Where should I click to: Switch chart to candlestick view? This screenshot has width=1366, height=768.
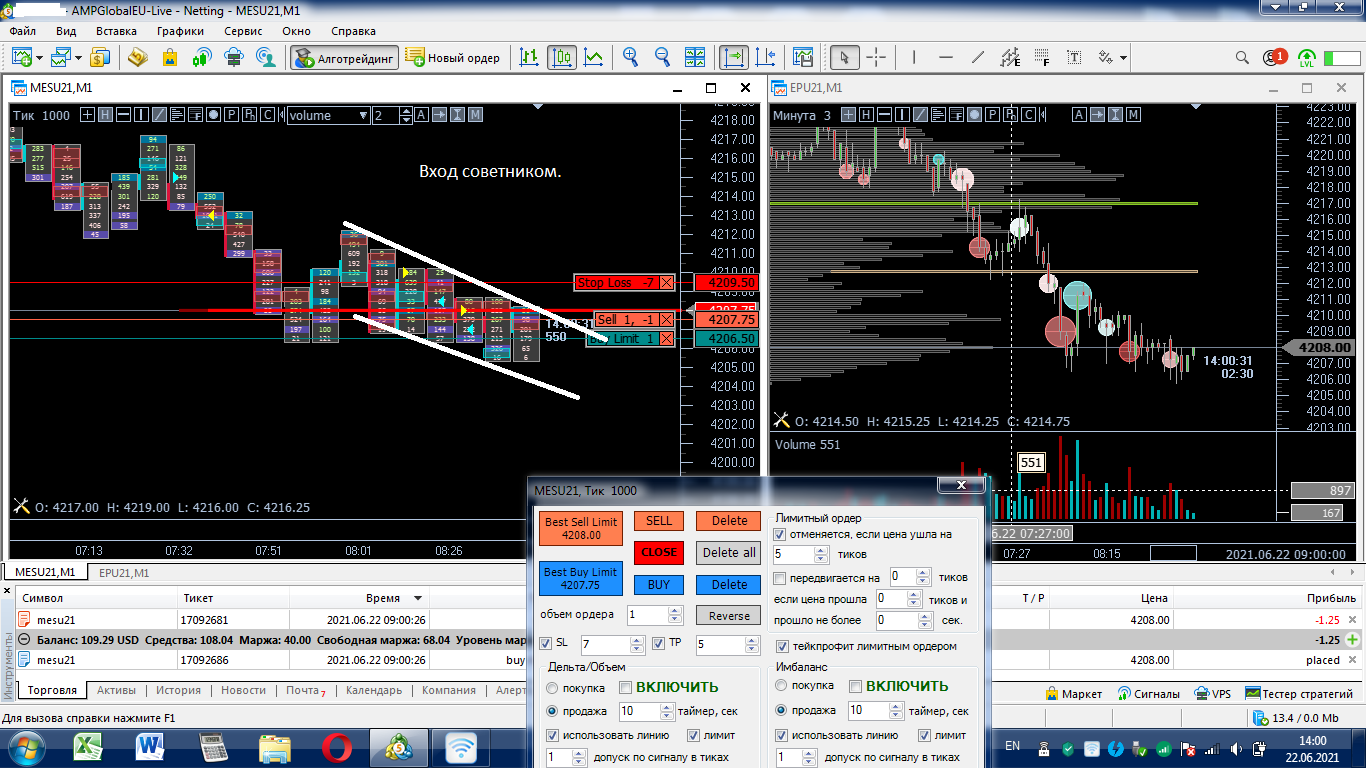[x=562, y=58]
